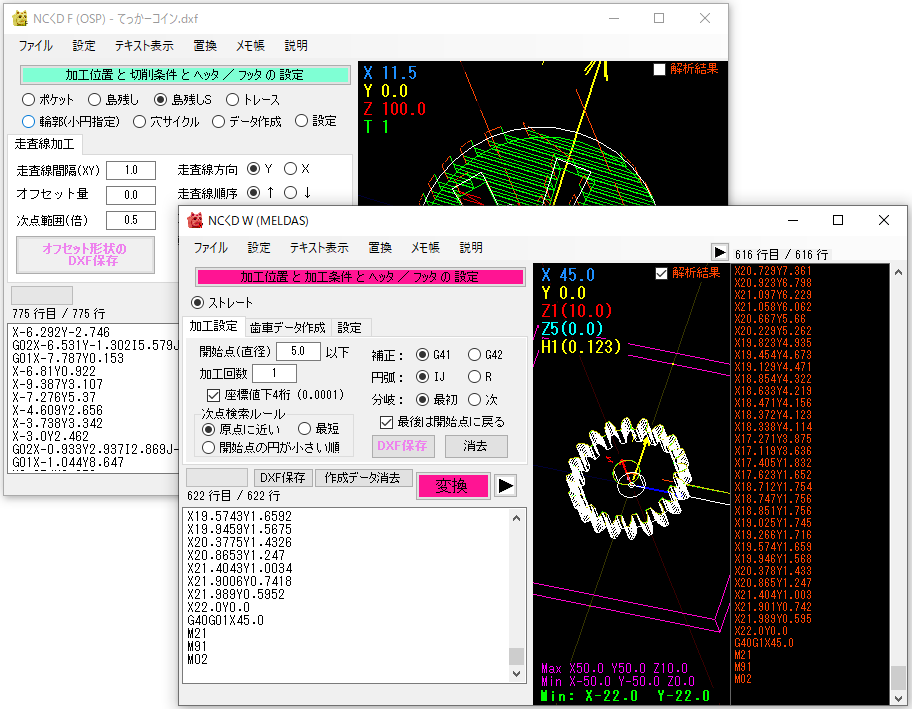Open ファイル menu in MELDAS window
This screenshot has width=912, height=709.
click(x=211, y=248)
